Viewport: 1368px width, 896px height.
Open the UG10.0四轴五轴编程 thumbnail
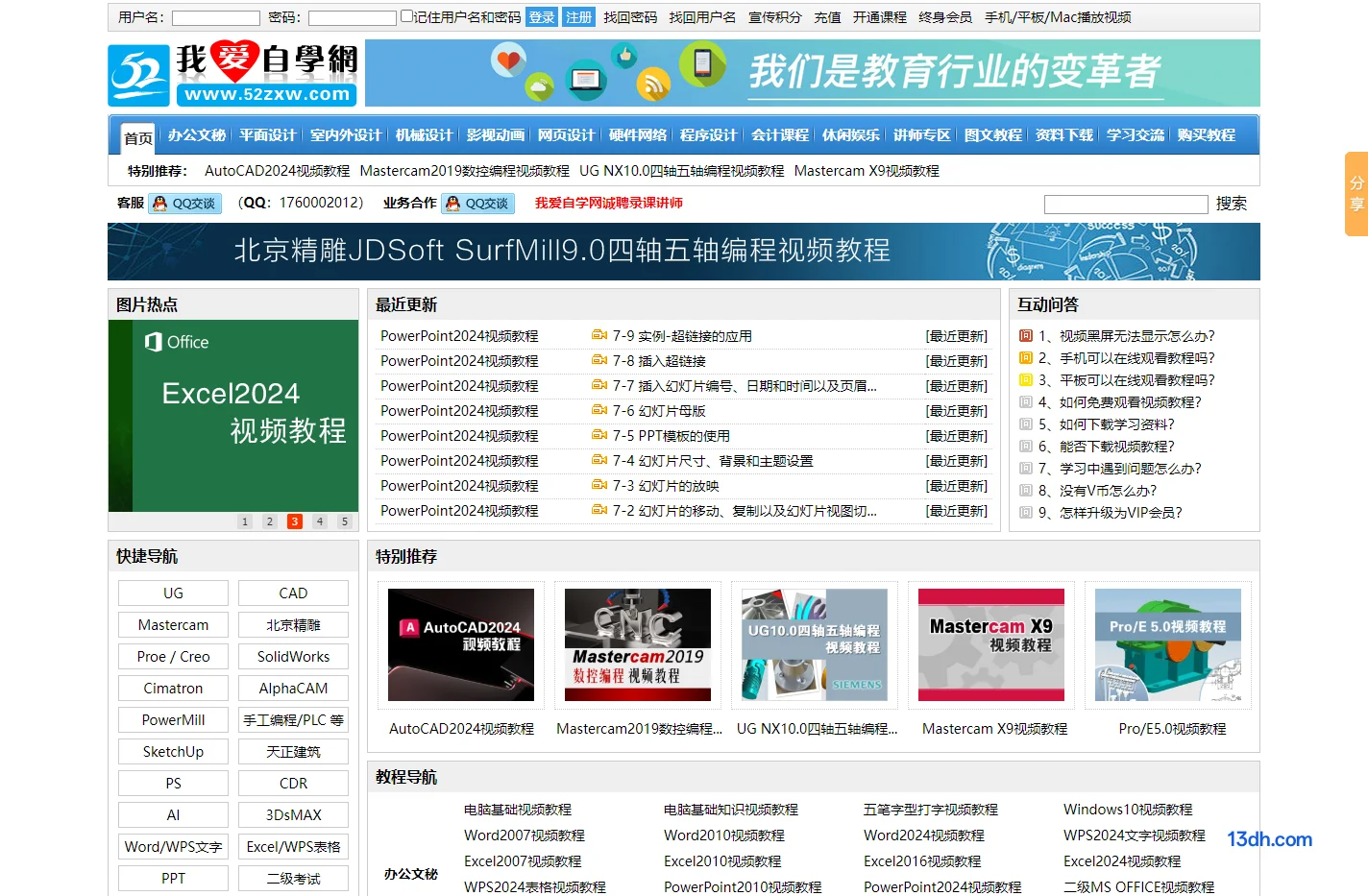[x=815, y=644]
